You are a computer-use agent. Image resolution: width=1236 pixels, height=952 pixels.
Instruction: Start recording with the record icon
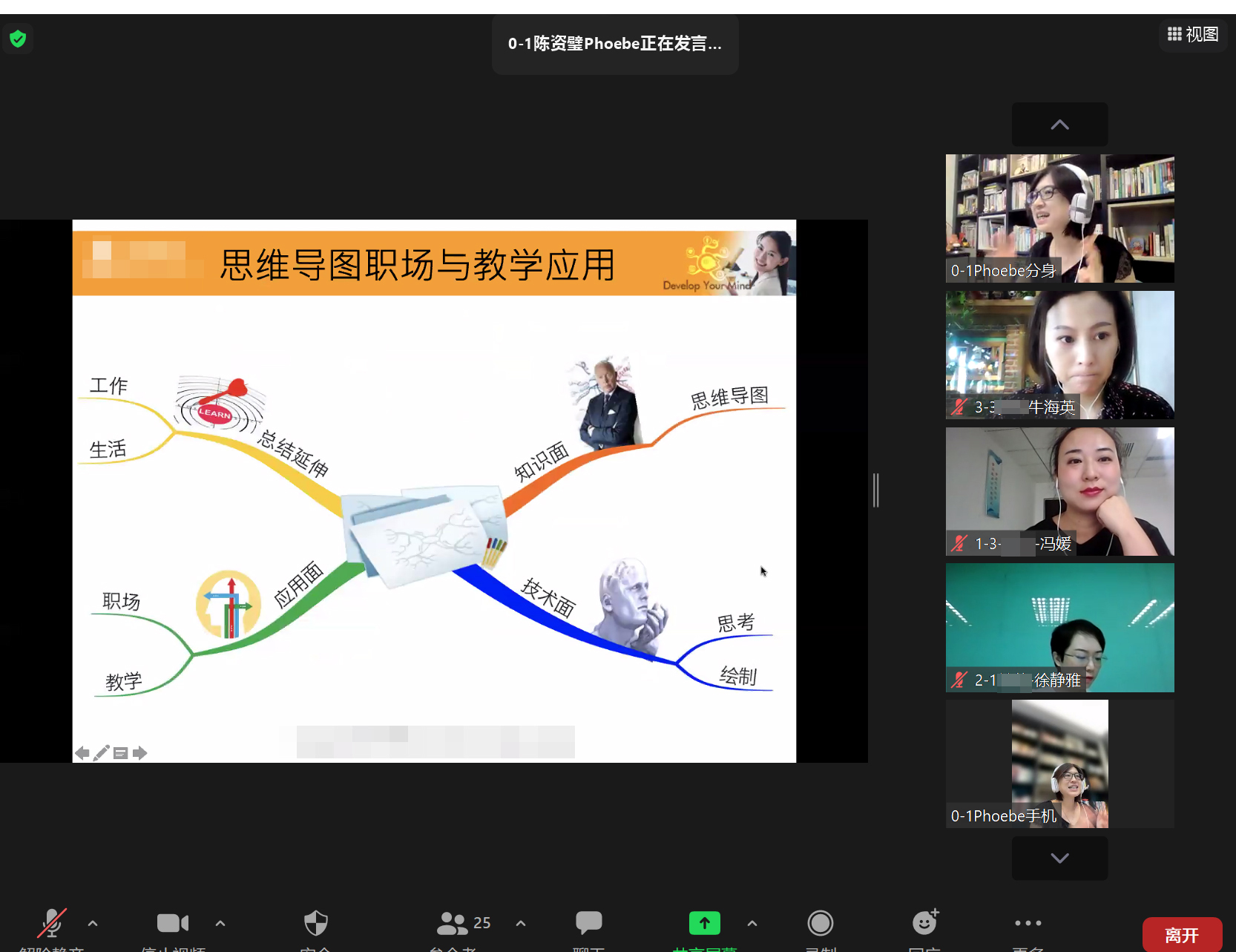click(820, 923)
